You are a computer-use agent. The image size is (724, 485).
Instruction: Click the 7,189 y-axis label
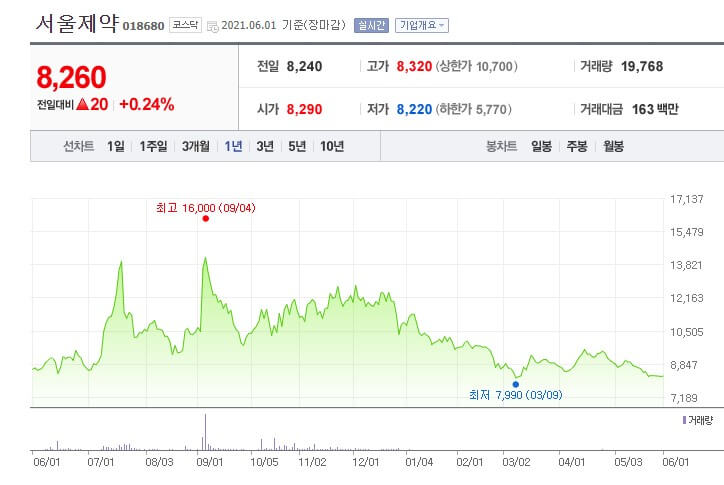(x=684, y=398)
